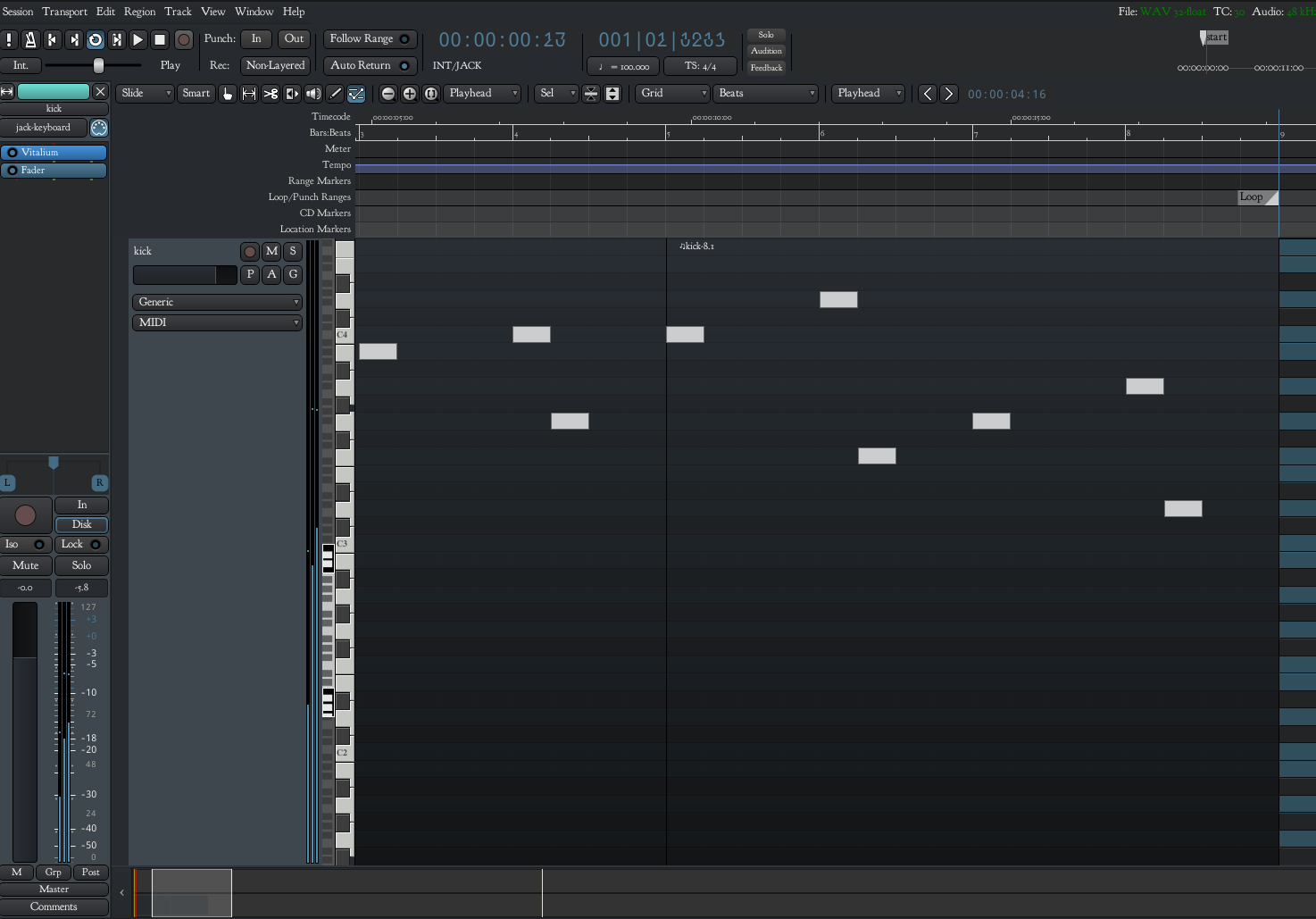Select the Audition (speaker) tool
The height and width of the screenshot is (919, 1316).
pyautogui.click(x=313, y=93)
